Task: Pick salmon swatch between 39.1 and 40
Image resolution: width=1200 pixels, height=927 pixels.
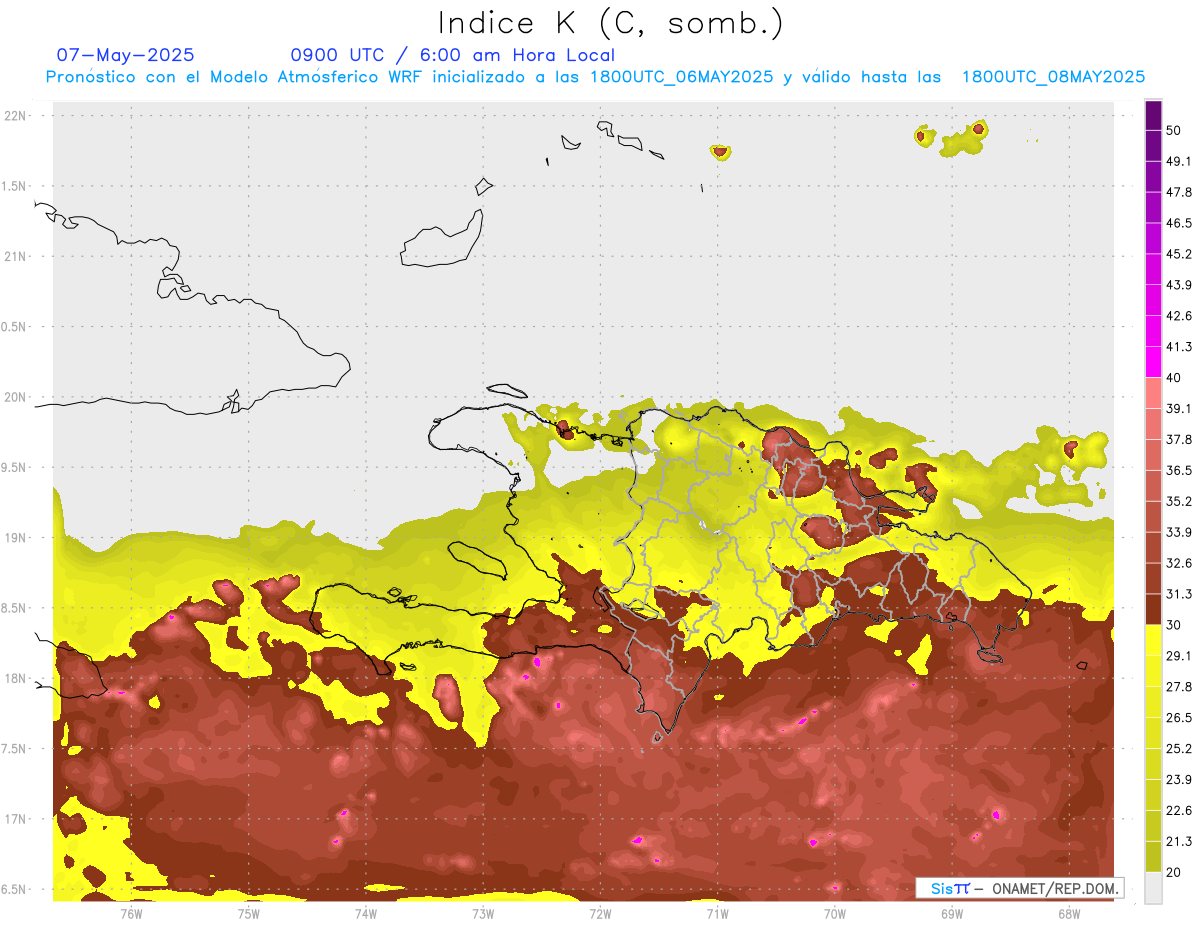Action: pos(1153,393)
